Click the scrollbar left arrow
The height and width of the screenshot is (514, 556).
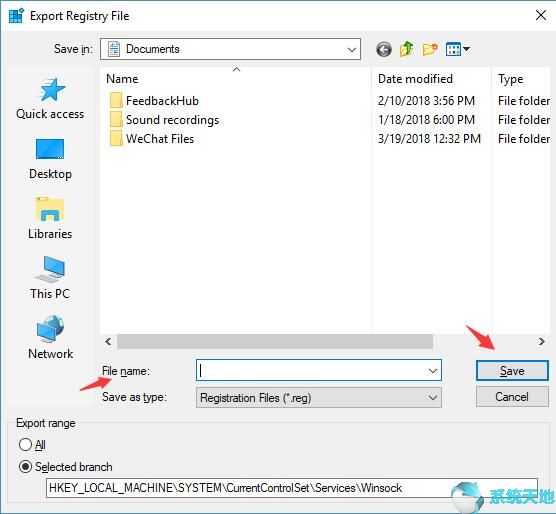108,341
